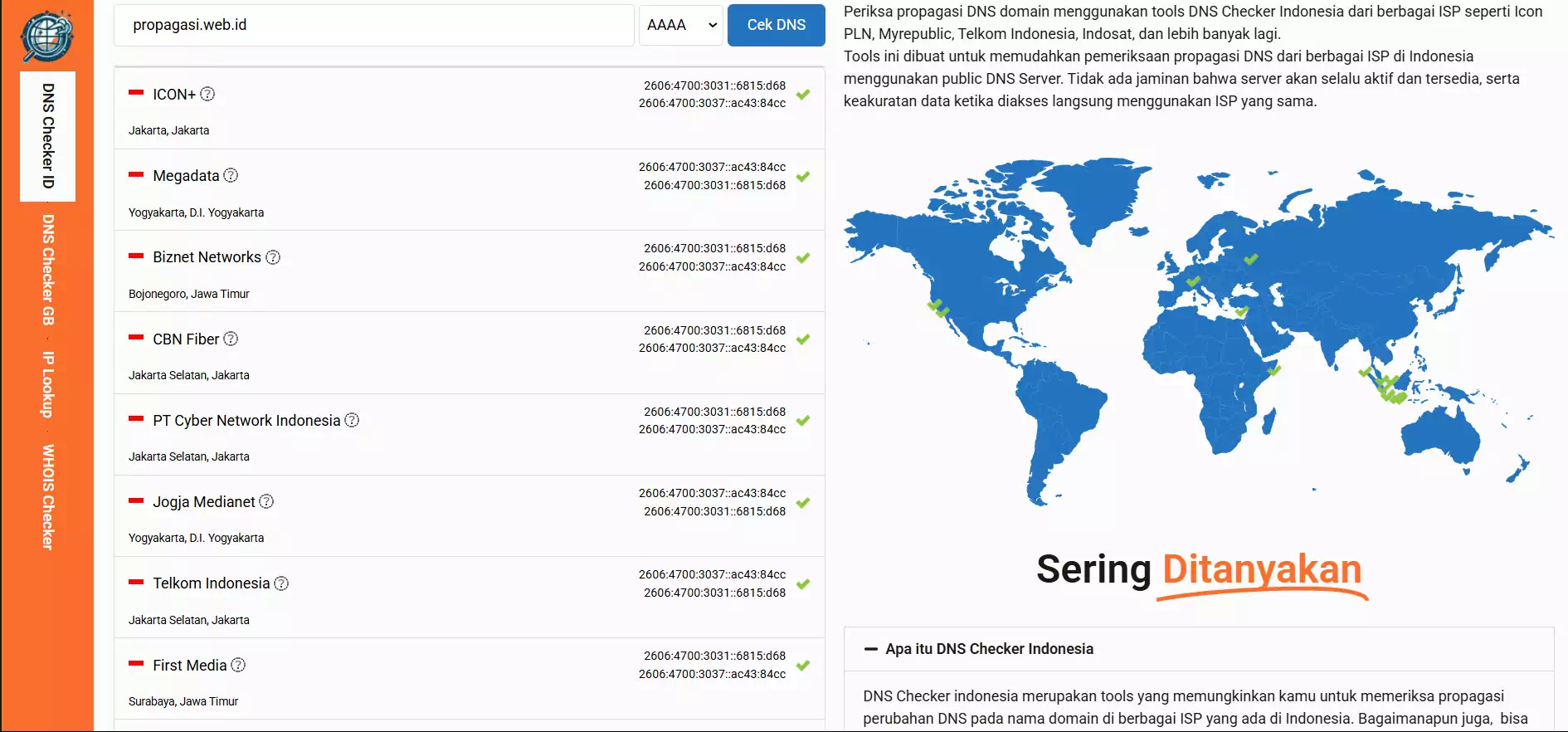Click the ISP name Megadata
The height and width of the screenshot is (732, 1568).
(186, 175)
